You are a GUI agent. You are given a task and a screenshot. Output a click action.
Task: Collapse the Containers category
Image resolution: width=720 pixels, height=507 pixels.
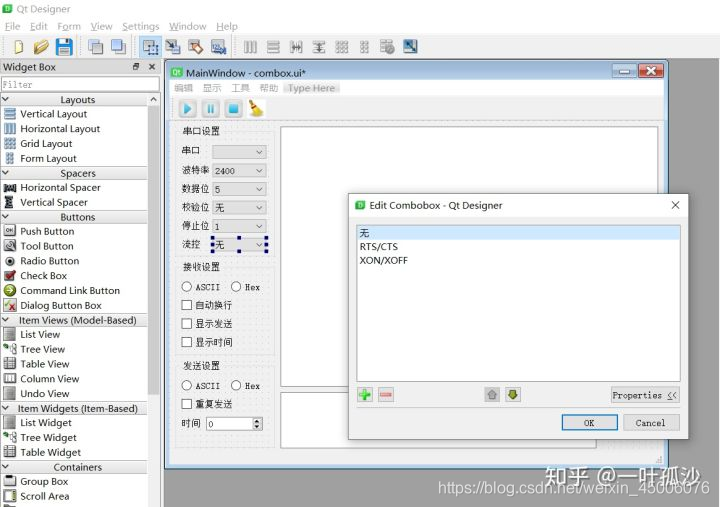tap(6, 467)
